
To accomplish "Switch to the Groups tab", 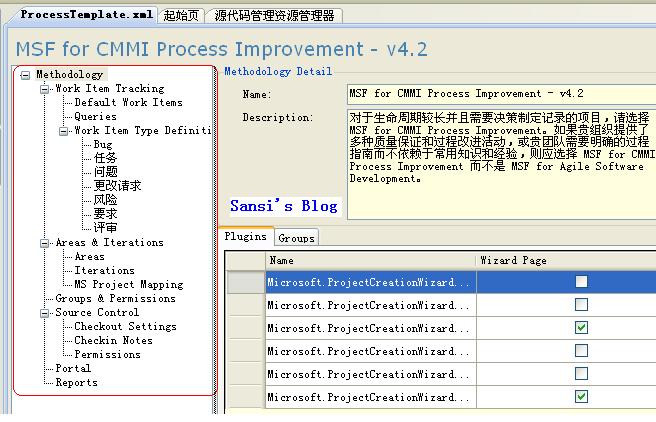I will tap(296, 238).
